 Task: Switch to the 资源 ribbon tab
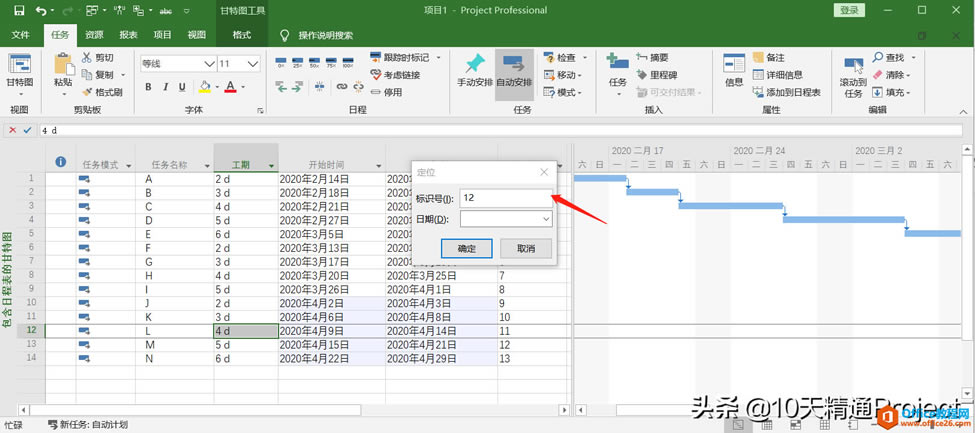tap(94, 35)
